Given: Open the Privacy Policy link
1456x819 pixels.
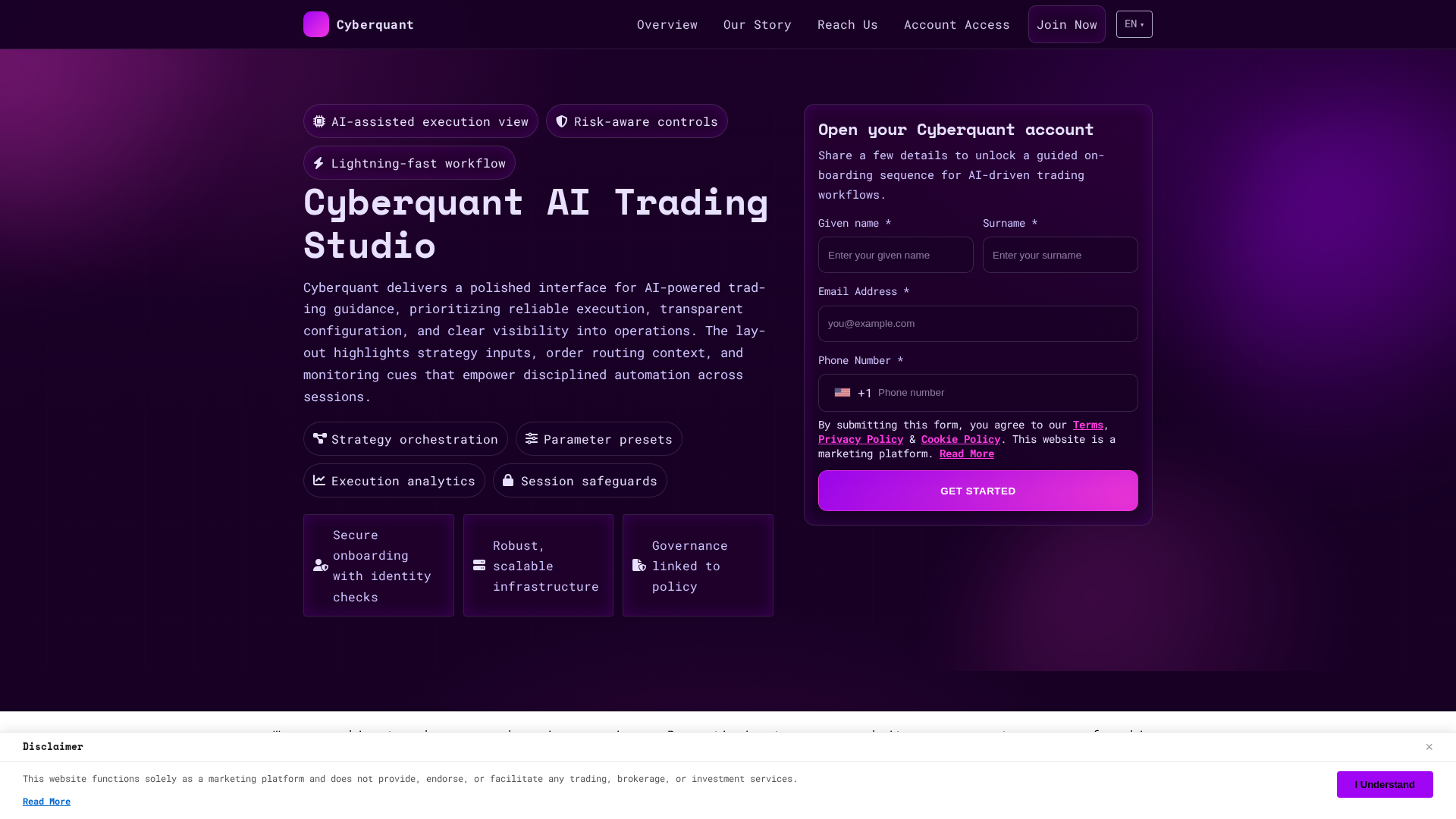Looking at the screenshot, I should click(861, 439).
